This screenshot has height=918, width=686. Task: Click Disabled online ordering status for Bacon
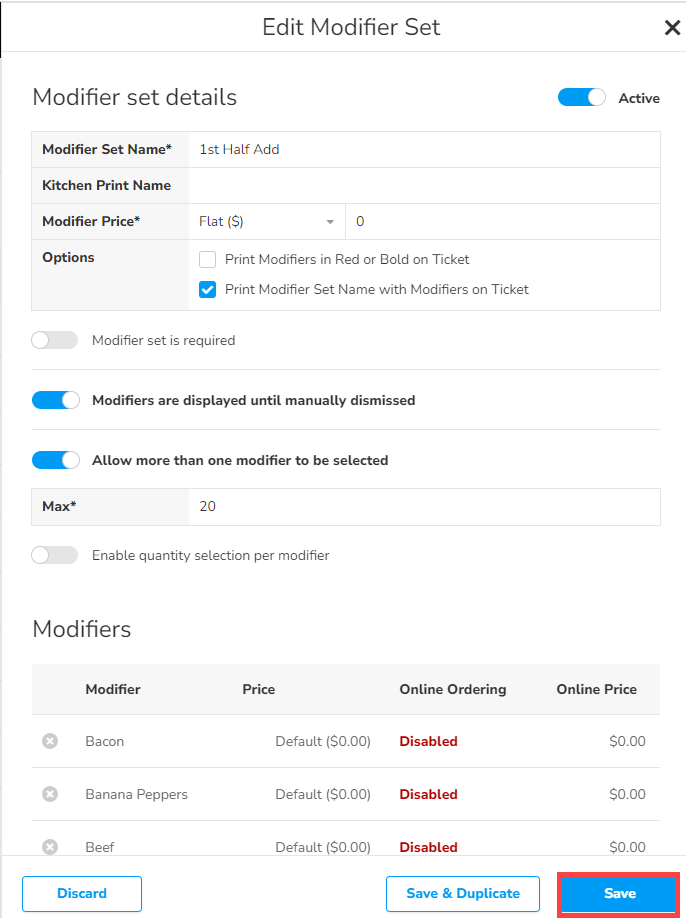coord(428,741)
